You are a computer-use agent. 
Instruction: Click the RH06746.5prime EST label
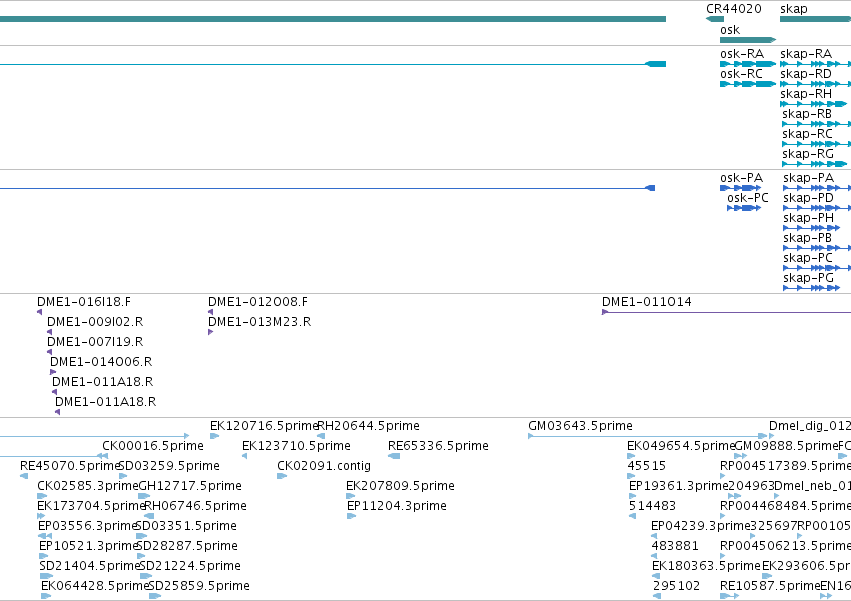click(x=195, y=506)
